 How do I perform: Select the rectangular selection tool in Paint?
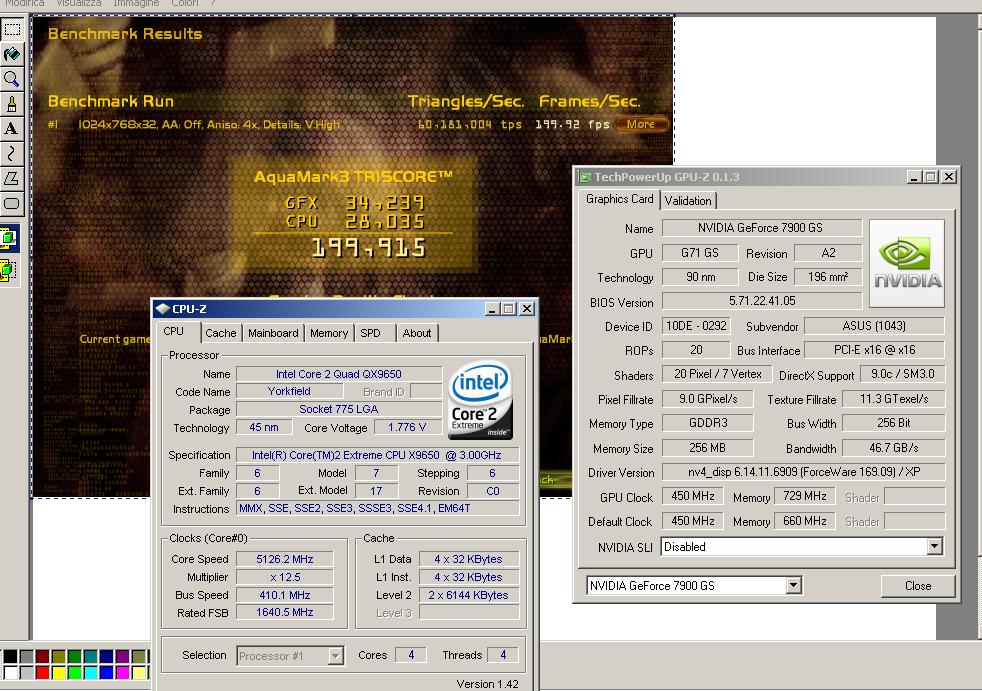pyautogui.click(x=12, y=29)
